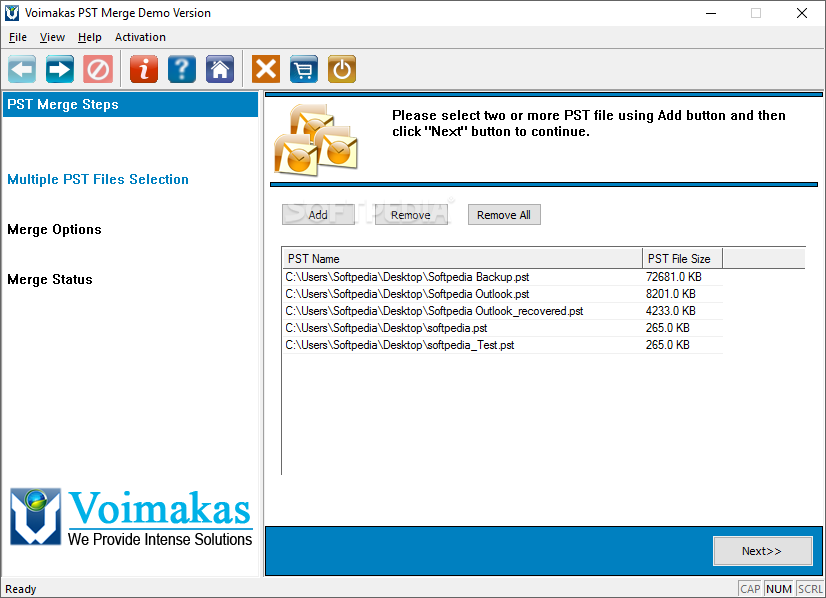Open the blue question mark Help icon

point(182,69)
